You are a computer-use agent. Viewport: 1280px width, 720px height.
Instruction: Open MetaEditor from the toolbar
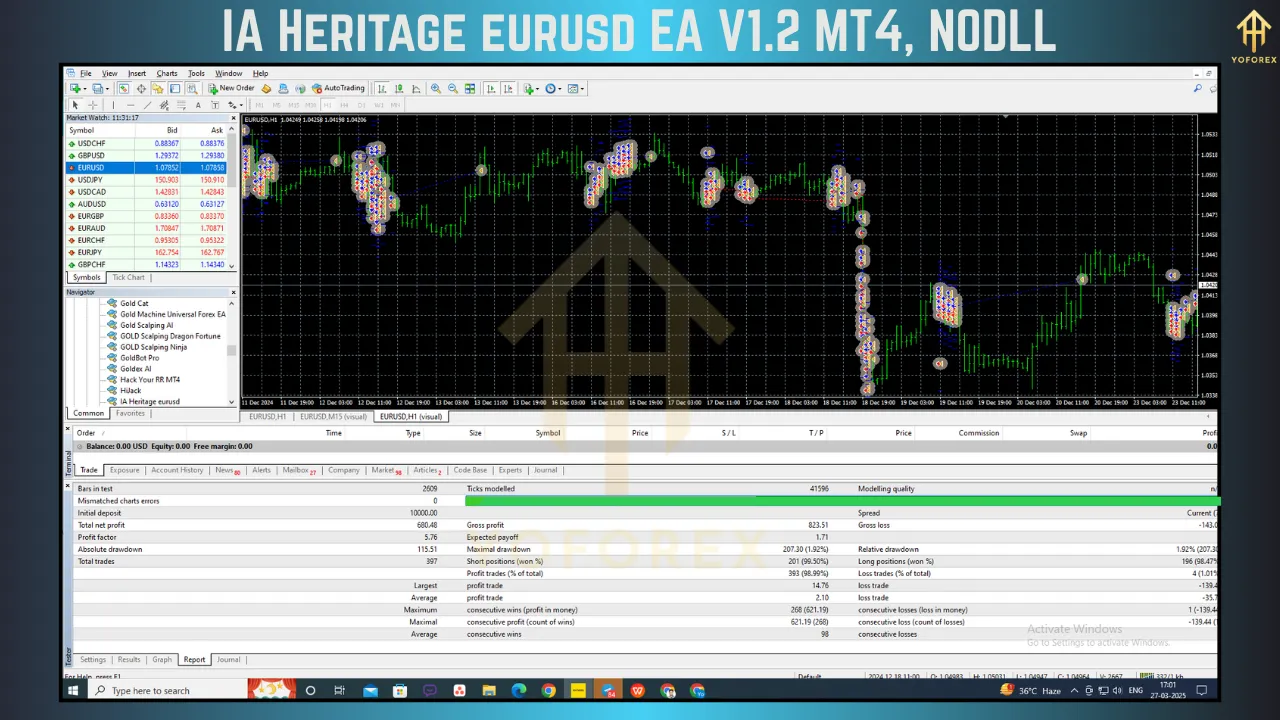pyautogui.click(x=266, y=88)
